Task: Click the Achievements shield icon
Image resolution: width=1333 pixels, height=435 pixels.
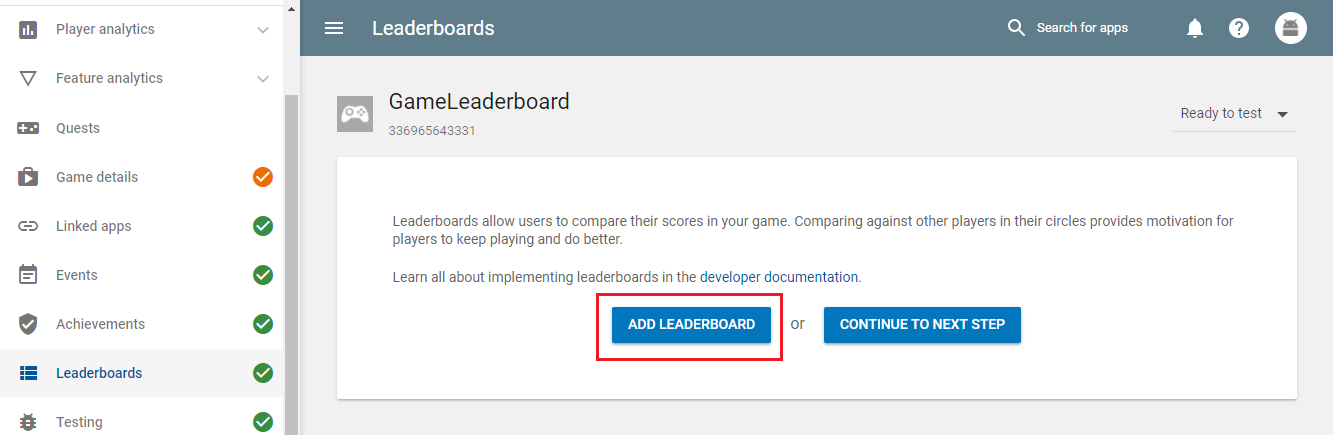Action: [x=28, y=324]
